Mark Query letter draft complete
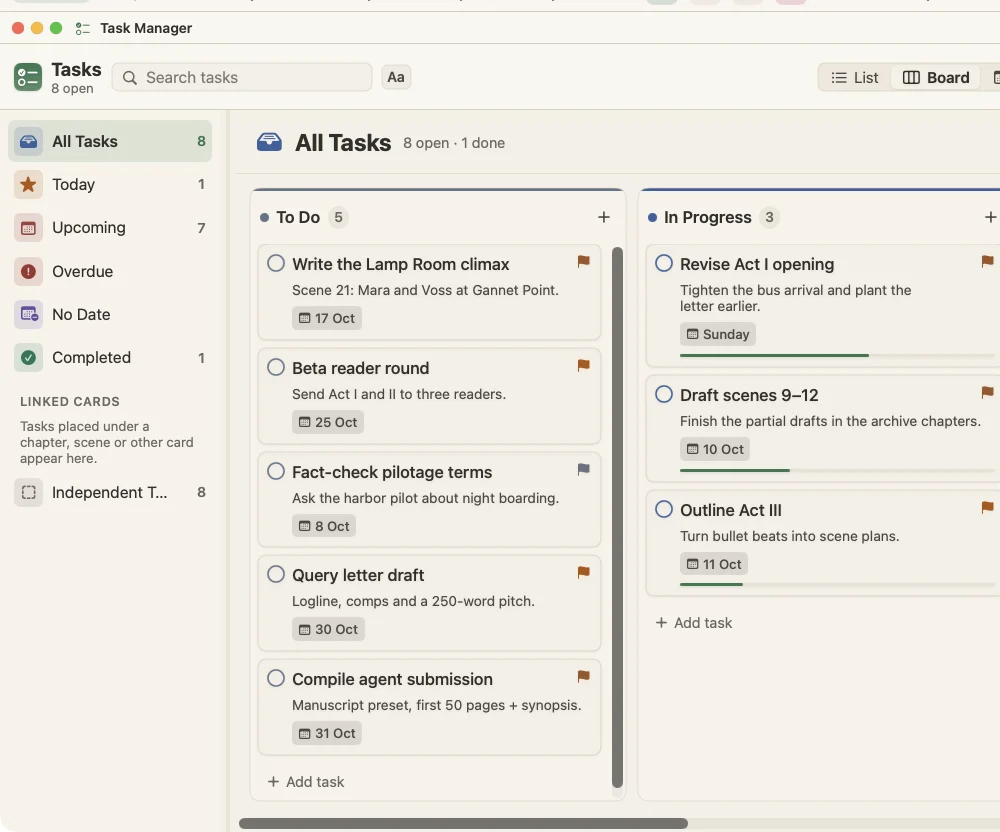Screen dimensions: 1000x832 276,574
